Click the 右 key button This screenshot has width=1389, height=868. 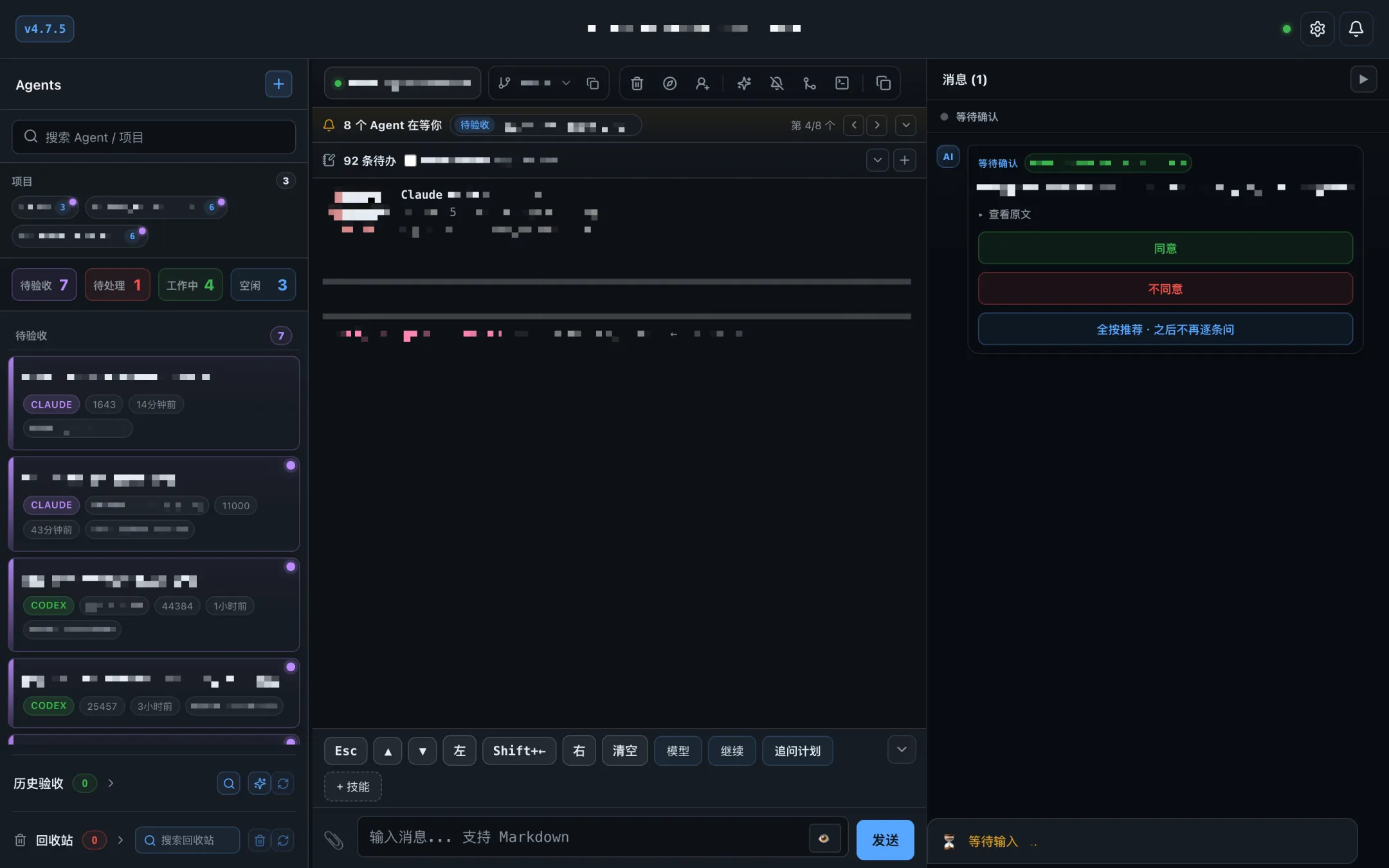point(579,750)
